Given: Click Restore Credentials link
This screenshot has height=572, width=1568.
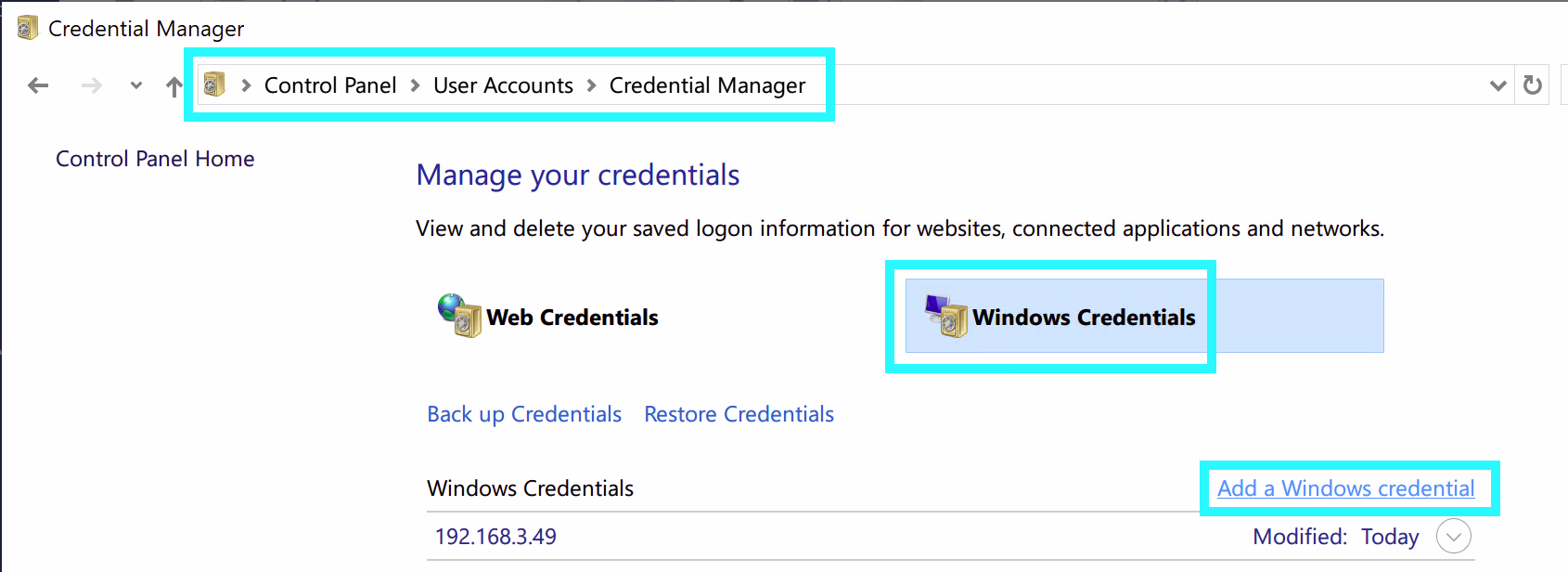Looking at the screenshot, I should pyautogui.click(x=739, y=414).
